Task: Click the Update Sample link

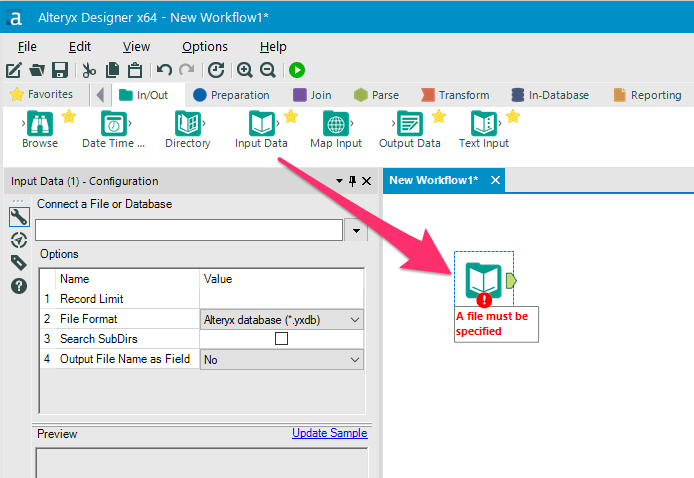Action: pos(329,433)
